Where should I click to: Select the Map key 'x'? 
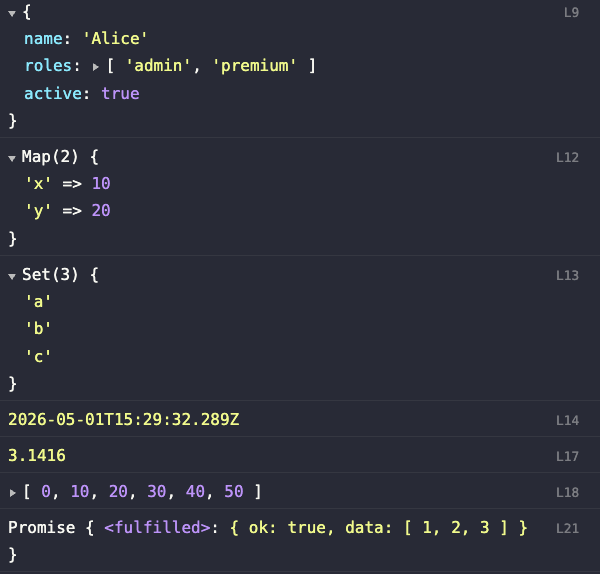point(38,184)
